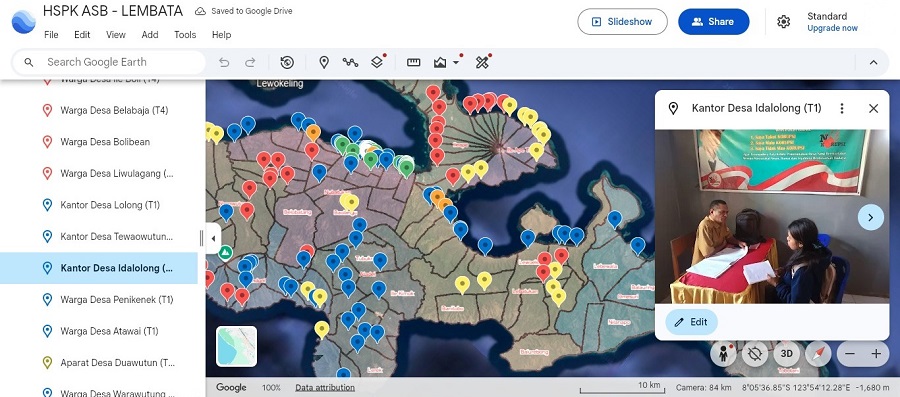This screenshot has height=397, width=900.
Task: Open map layers tool in toolbar
Action: (x=377, y=62)
